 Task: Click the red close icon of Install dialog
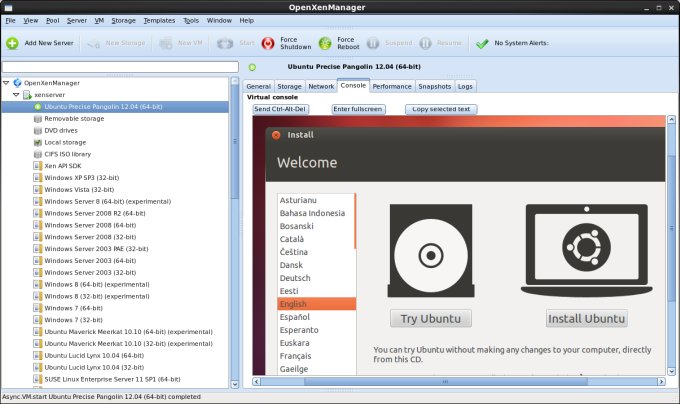point(276,135)
